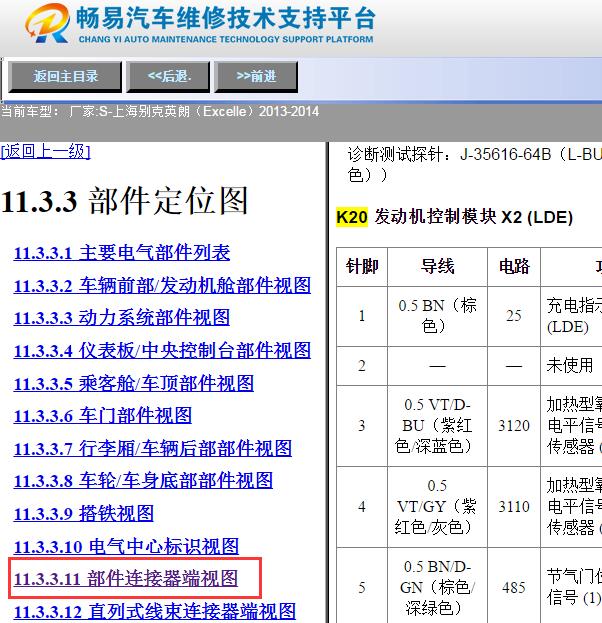Select the highlighted K20 text
Viewport: 602px width, 623px height.
352,217
